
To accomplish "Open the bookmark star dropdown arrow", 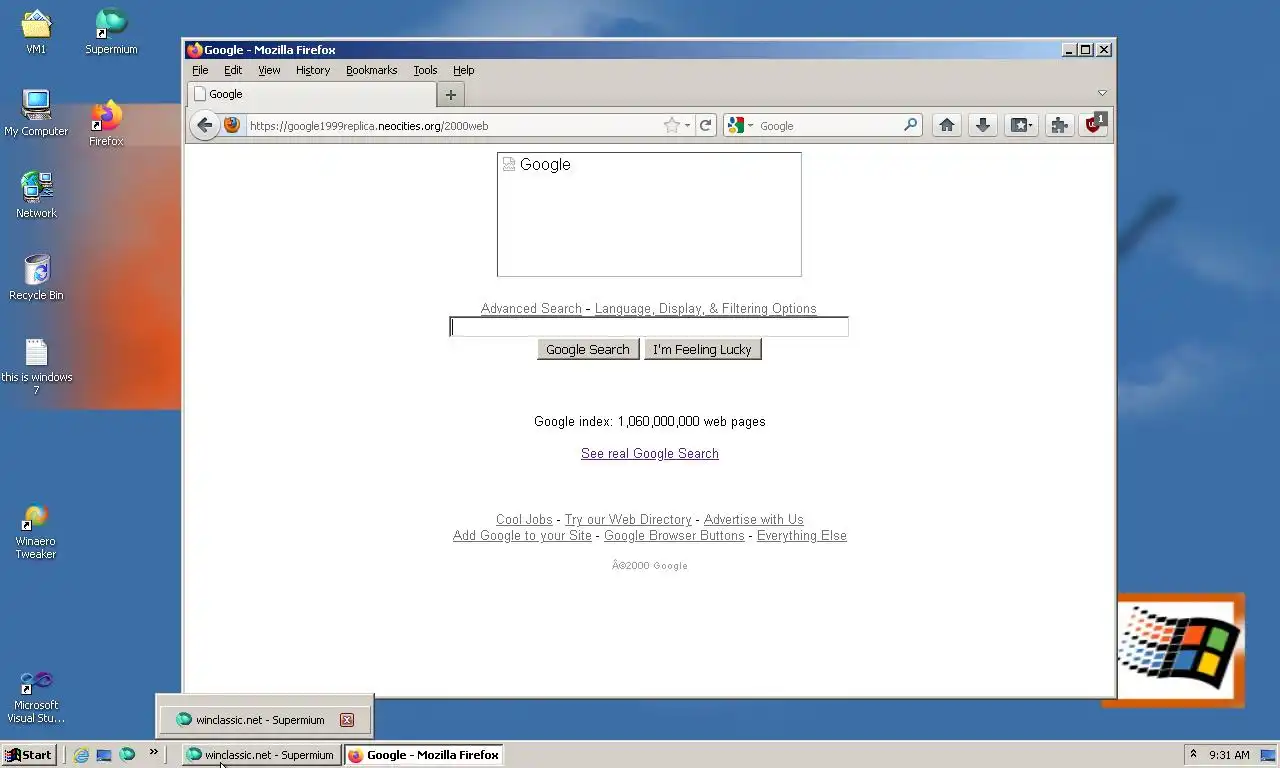I will [x=687, y=126].
